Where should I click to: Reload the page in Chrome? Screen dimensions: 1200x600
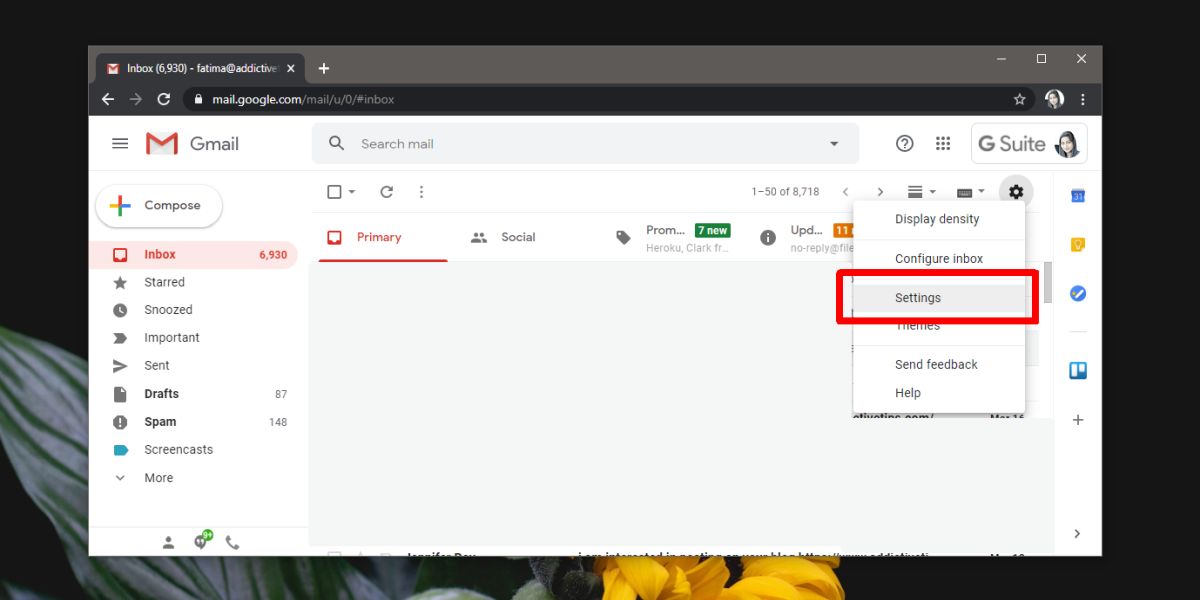click(164, 99)
